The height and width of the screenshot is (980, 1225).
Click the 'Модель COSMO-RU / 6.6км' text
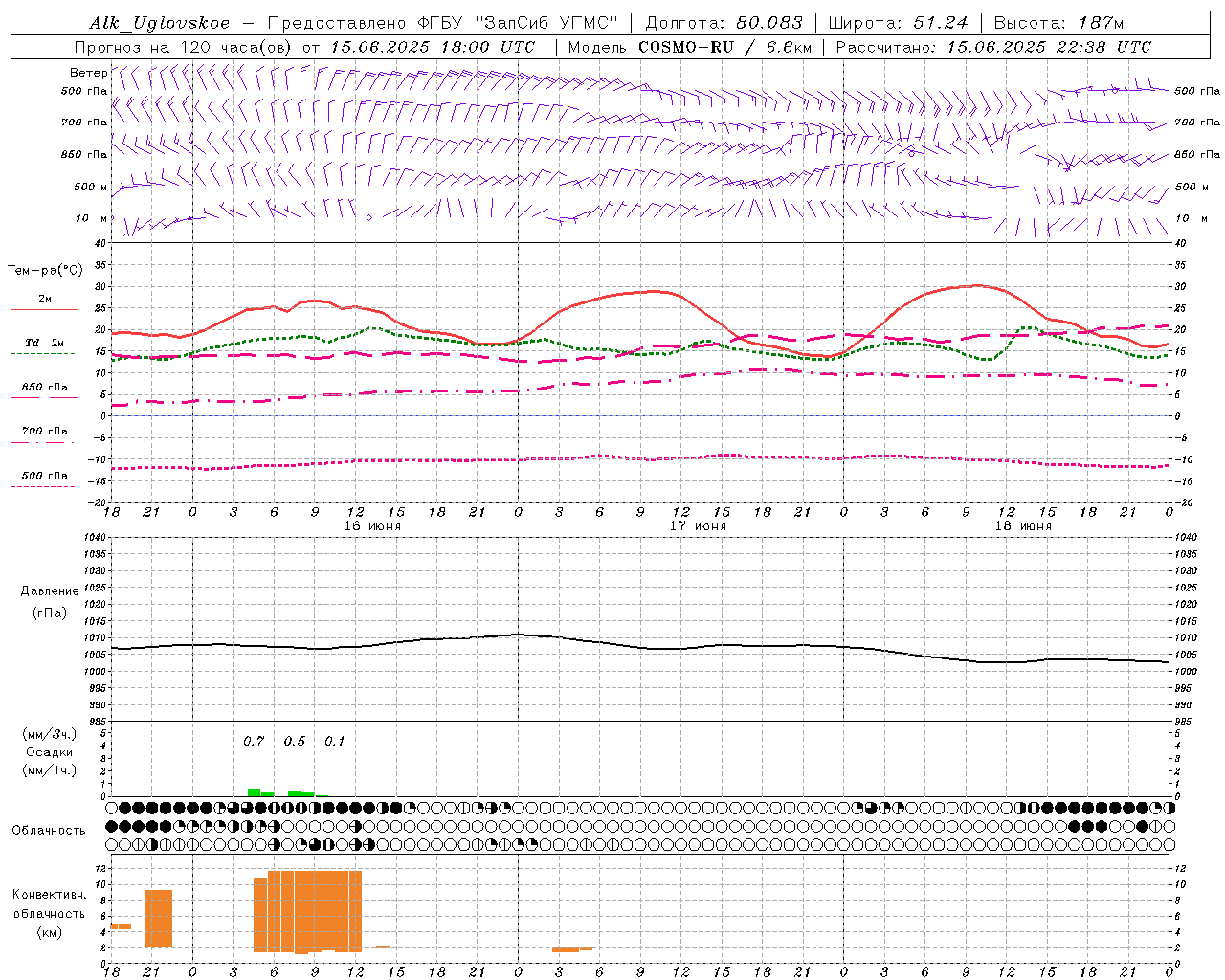coord(690,47)
